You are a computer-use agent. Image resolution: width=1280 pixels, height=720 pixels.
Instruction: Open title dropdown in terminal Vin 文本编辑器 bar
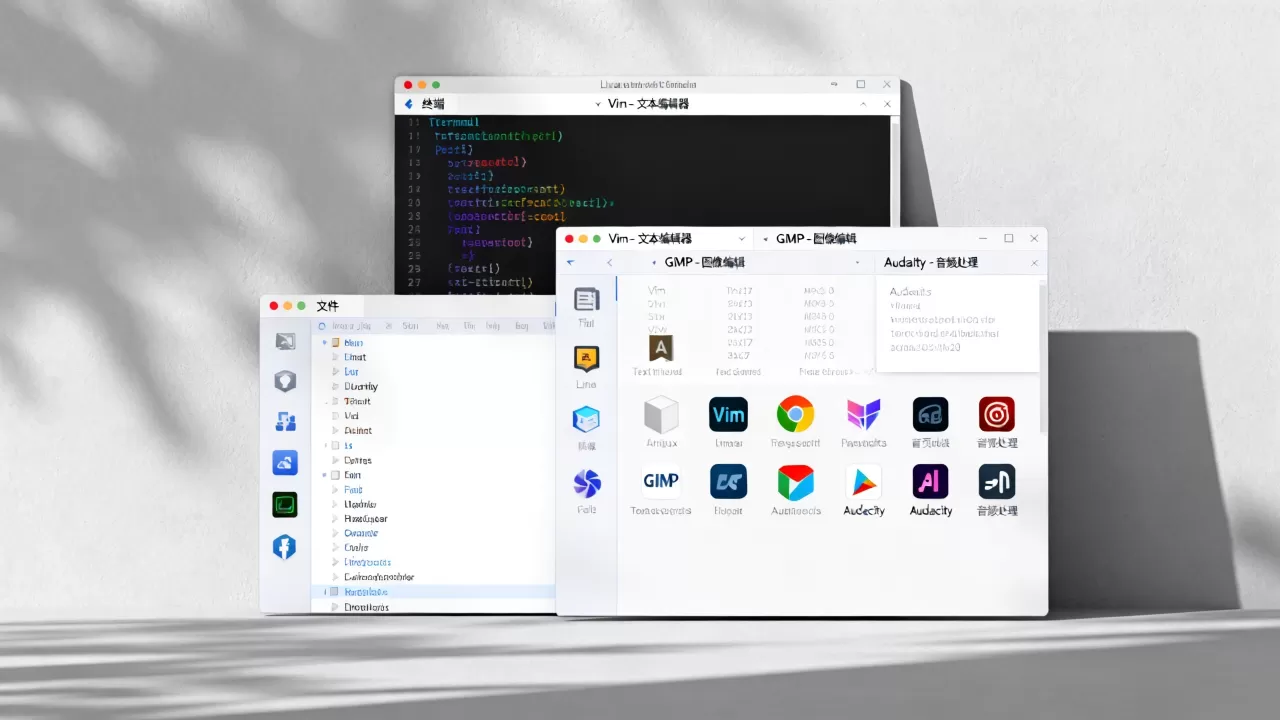[597, 104]
